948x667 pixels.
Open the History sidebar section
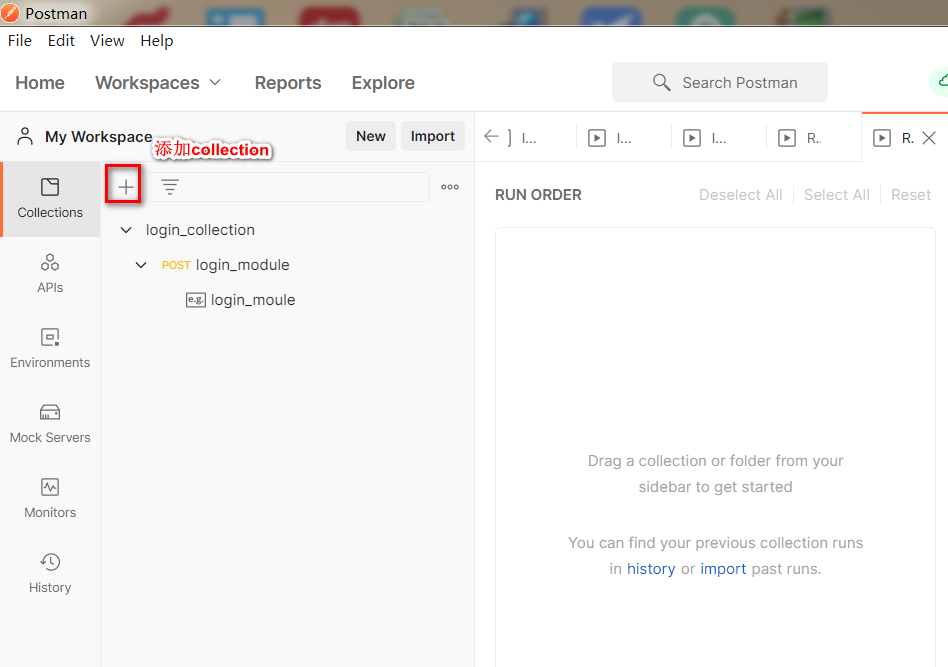[x=50, y=574]
